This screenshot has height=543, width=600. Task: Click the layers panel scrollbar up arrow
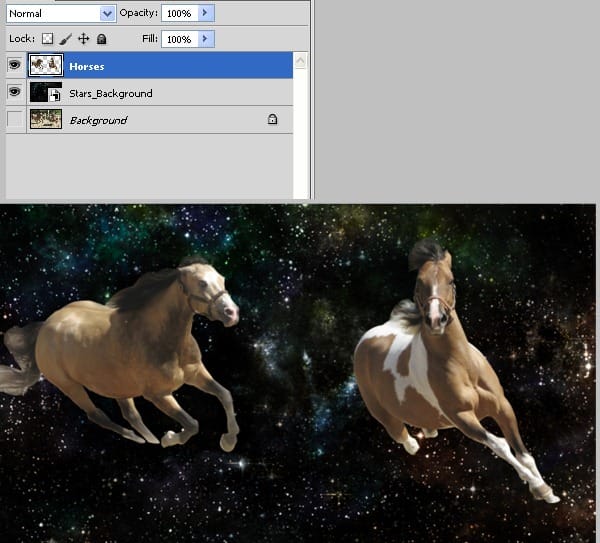pyautogui.click(x=300, y=60)
